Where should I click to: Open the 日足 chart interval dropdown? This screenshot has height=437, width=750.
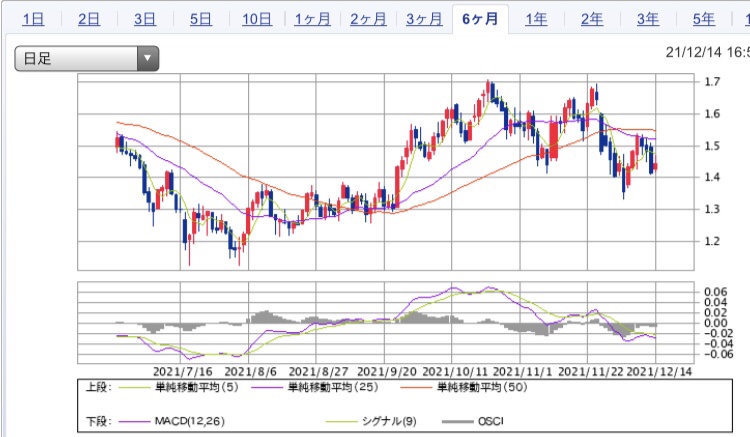tap(87, 58)
